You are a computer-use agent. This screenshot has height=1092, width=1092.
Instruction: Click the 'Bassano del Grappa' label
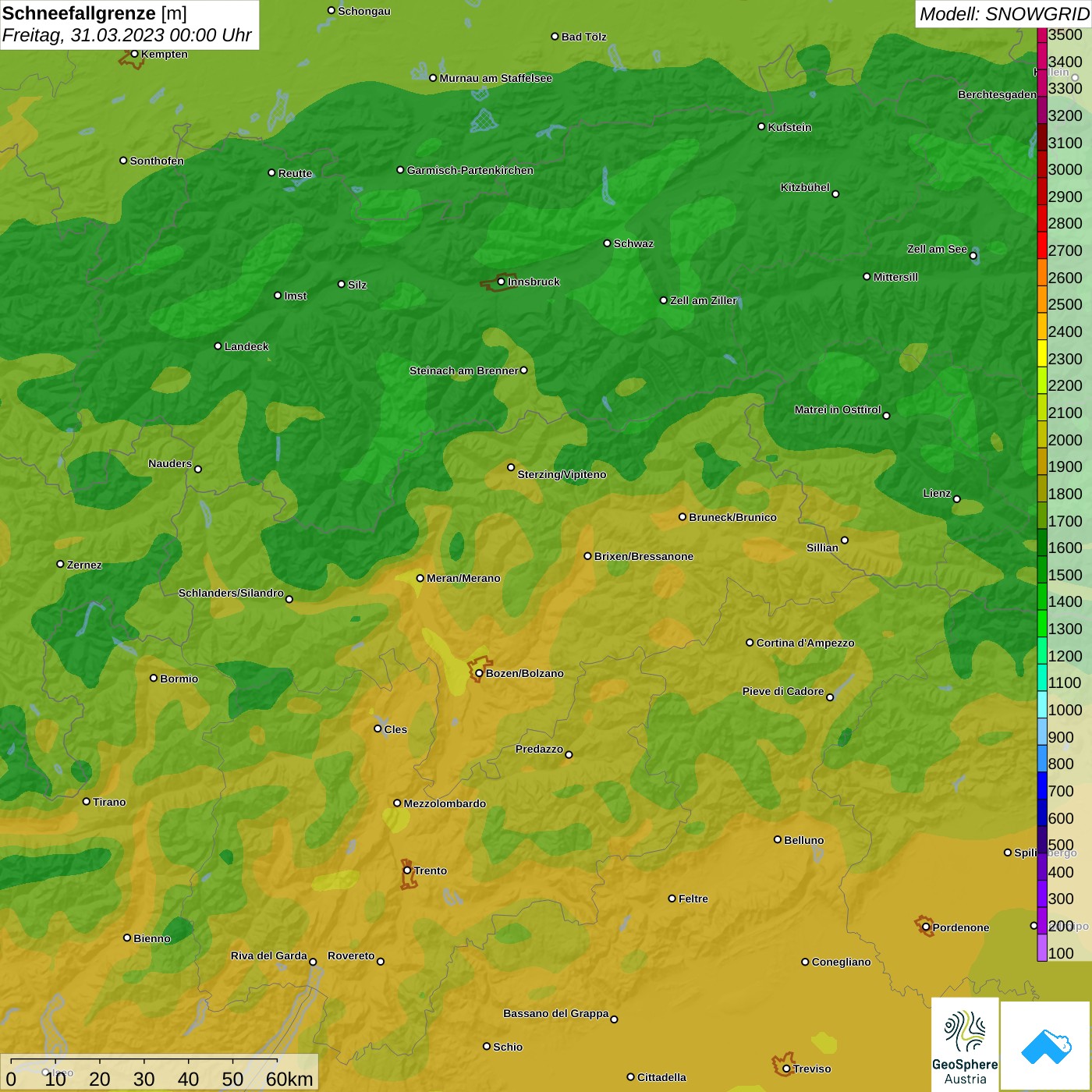click(x=556, y=1013)
